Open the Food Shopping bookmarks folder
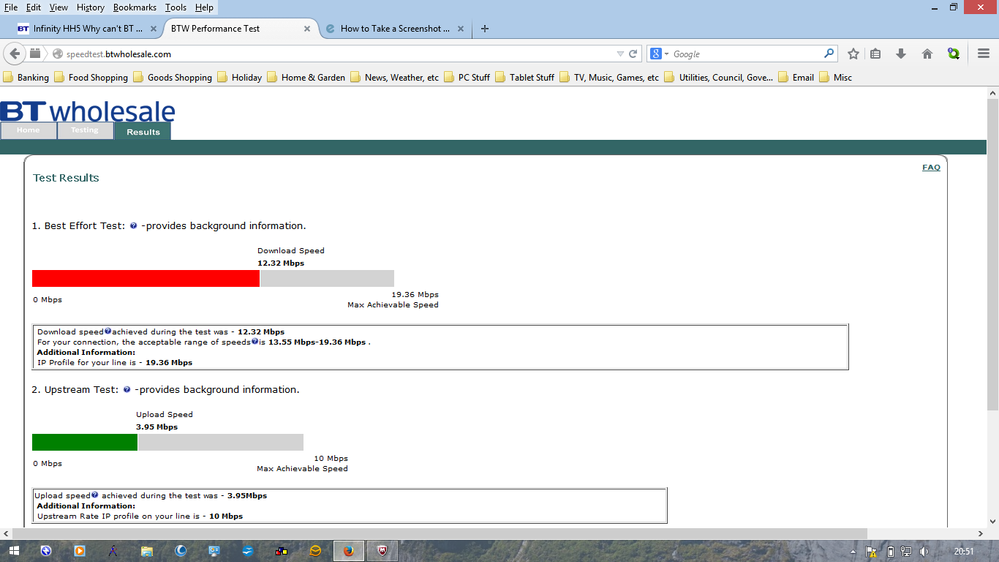The height and width of the screenshot is (562, 999). tap(91, 77)
